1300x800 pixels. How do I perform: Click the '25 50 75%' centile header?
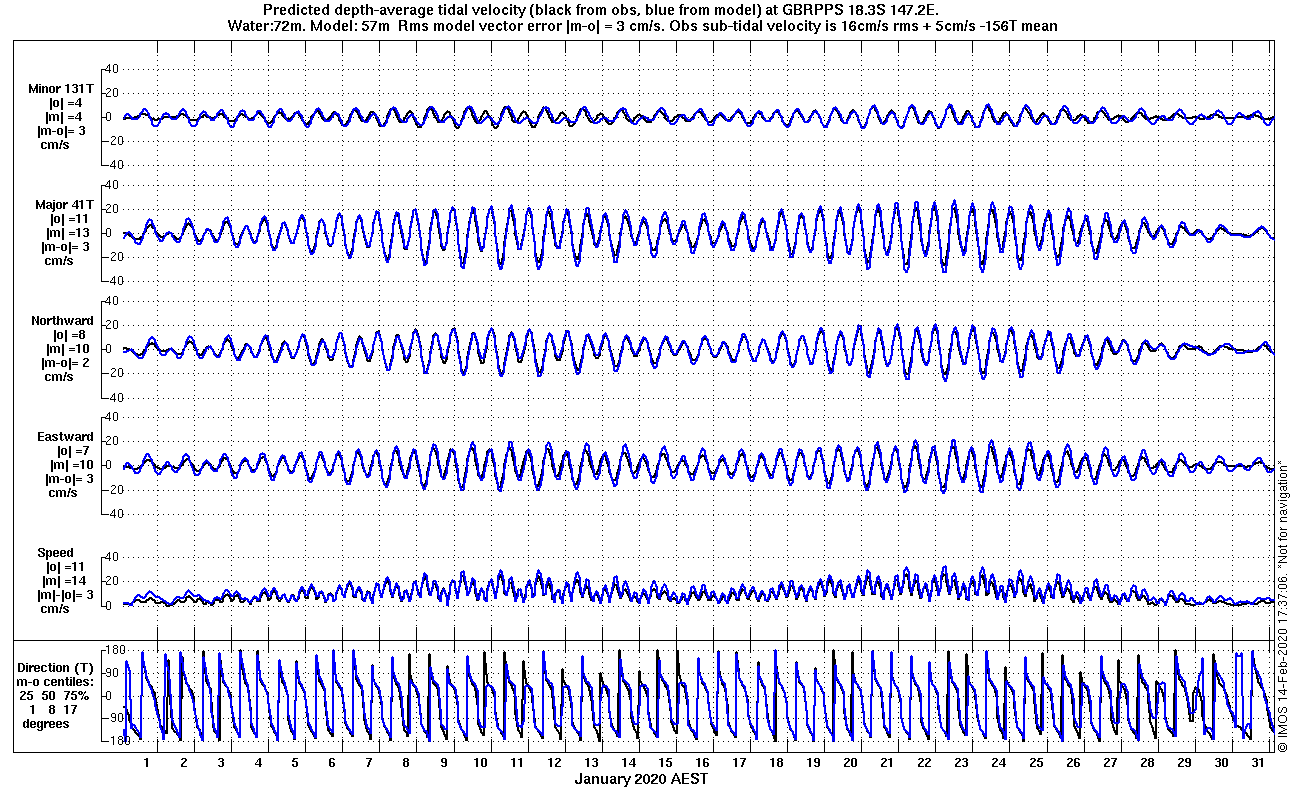click(56, 695)
